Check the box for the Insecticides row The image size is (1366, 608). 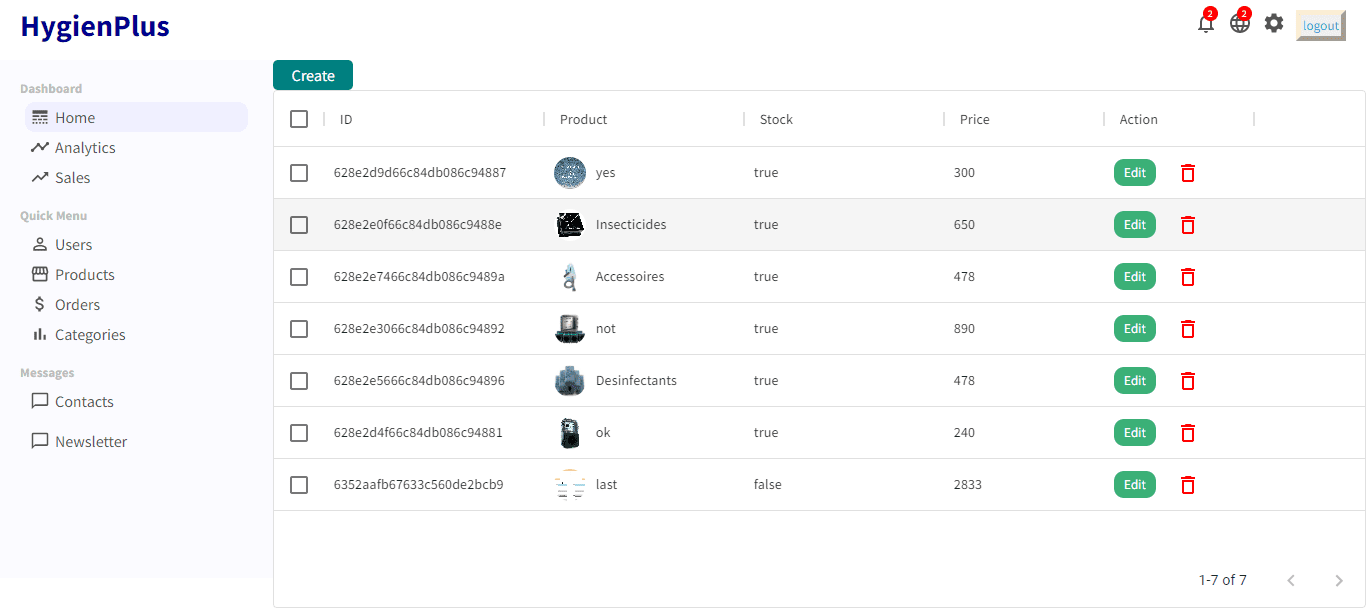coord(299,225)
